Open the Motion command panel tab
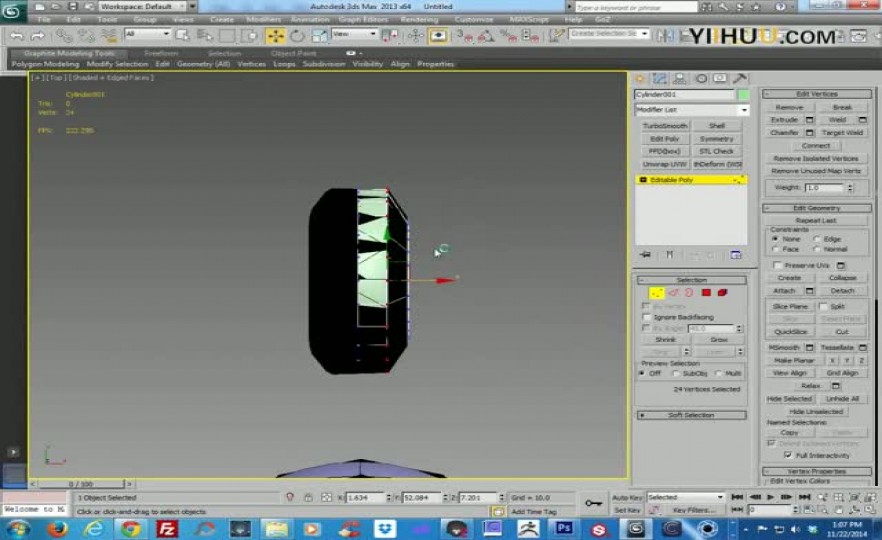This screenshot has width=882, height=540. [701, 79]
